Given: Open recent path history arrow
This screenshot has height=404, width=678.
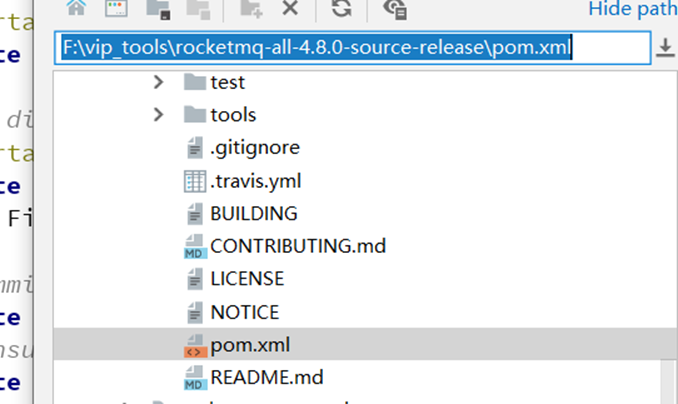Looking at the screenshot, I should click(x=666, y=47).
